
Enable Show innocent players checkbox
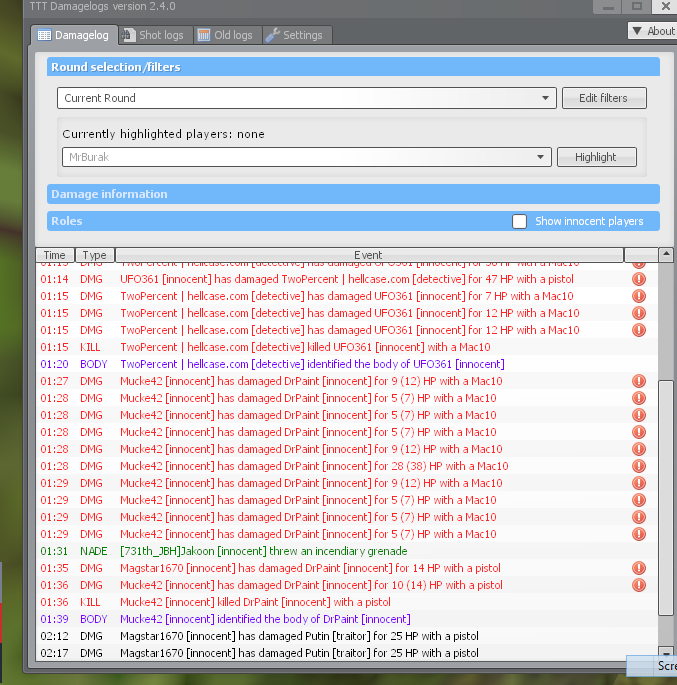[519, 221]
